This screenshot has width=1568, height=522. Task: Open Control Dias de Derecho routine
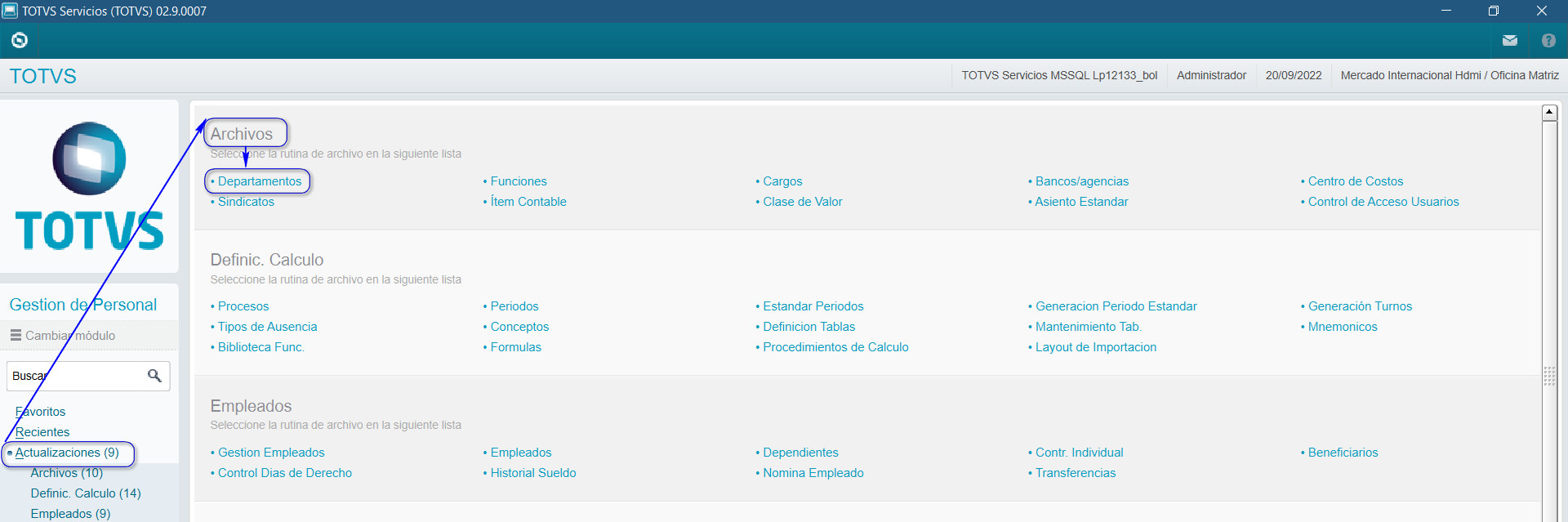point(285,473)
